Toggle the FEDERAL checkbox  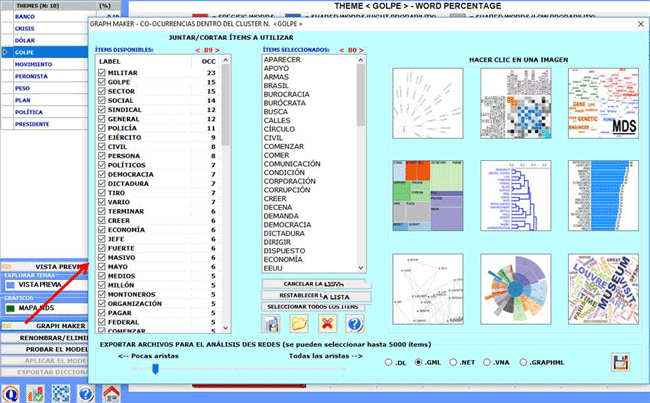(102, 322)
